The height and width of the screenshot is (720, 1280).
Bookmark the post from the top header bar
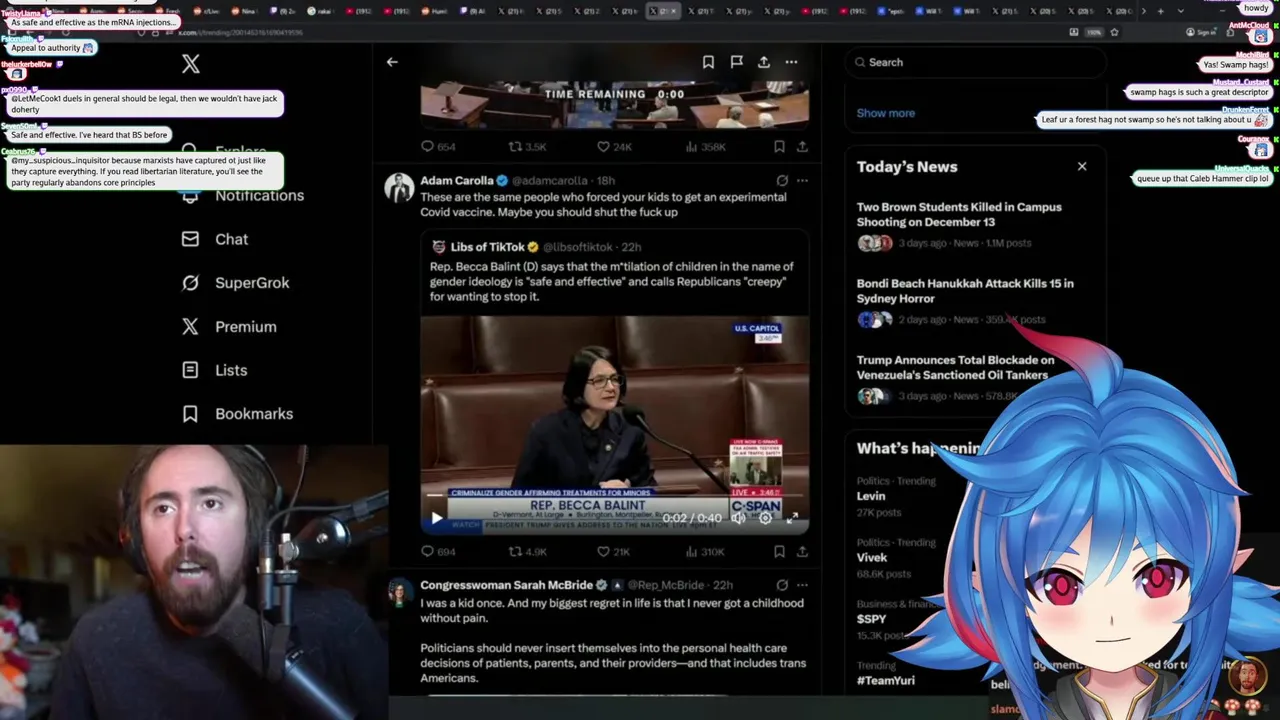pos(708,62)
